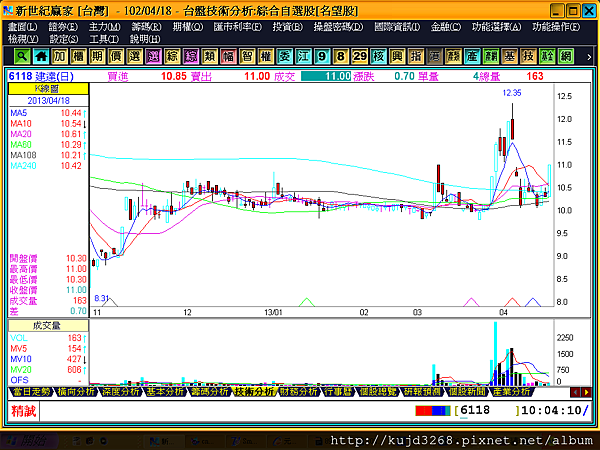This screenshot has width=600, height=450.
Task: Click the 加 toolbar icon
Action: 59,57
